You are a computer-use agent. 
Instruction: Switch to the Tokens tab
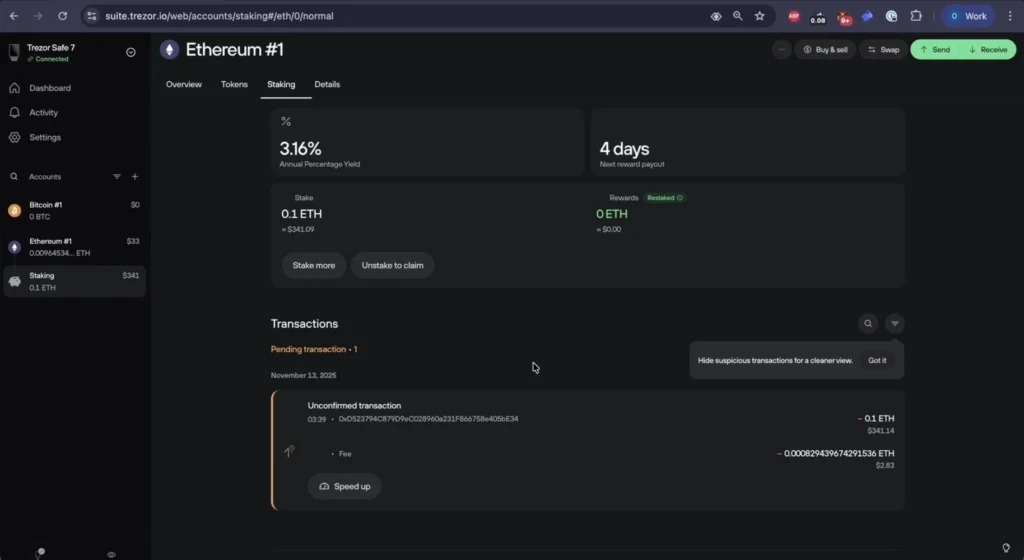point(234,85)
